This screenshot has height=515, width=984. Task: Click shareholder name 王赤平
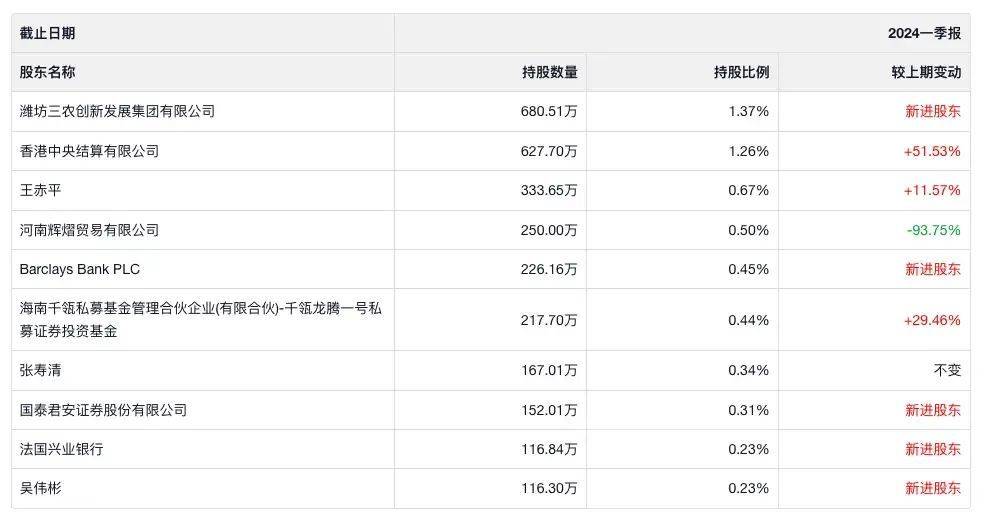(x=40, y=190)
